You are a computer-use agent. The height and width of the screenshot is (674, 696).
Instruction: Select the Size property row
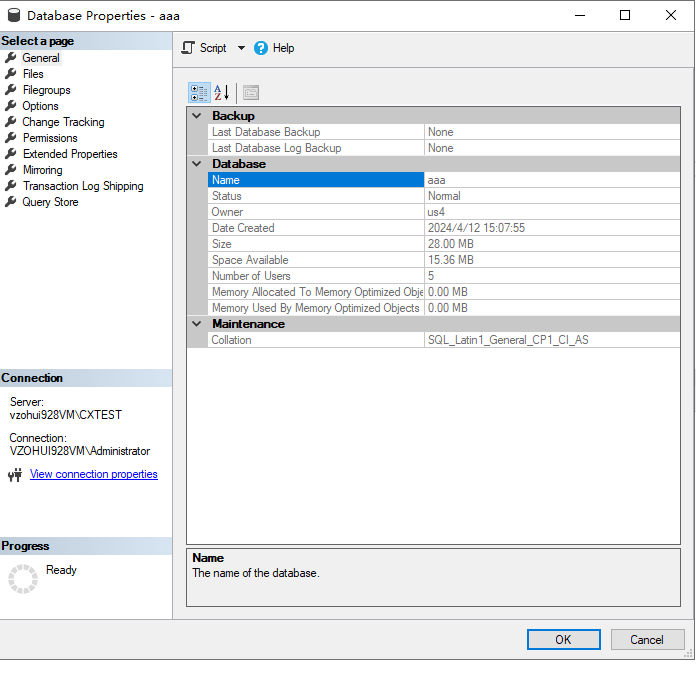coord(444,244)
